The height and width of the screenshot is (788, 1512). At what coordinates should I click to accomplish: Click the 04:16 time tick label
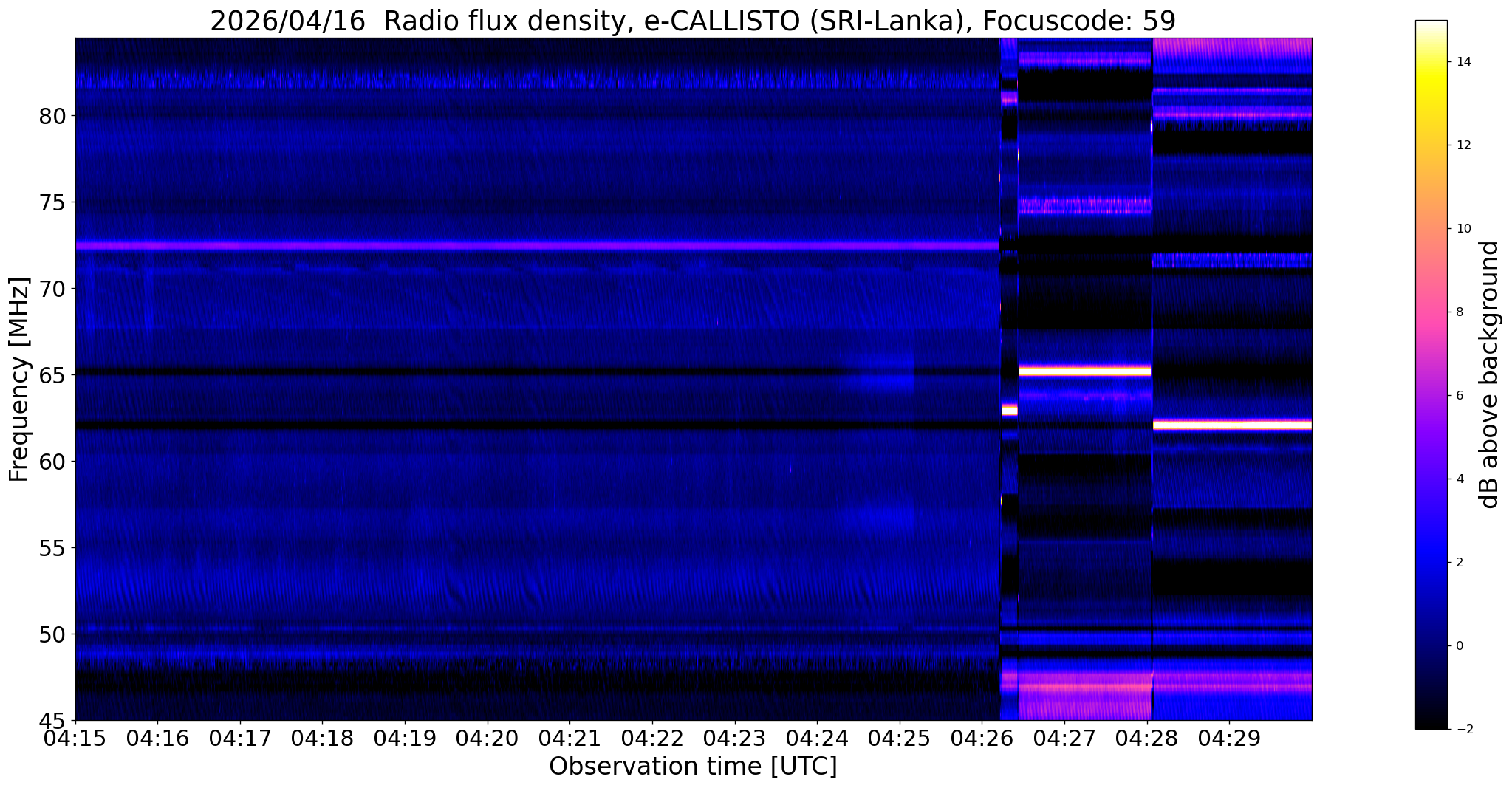tap(157, 737)
